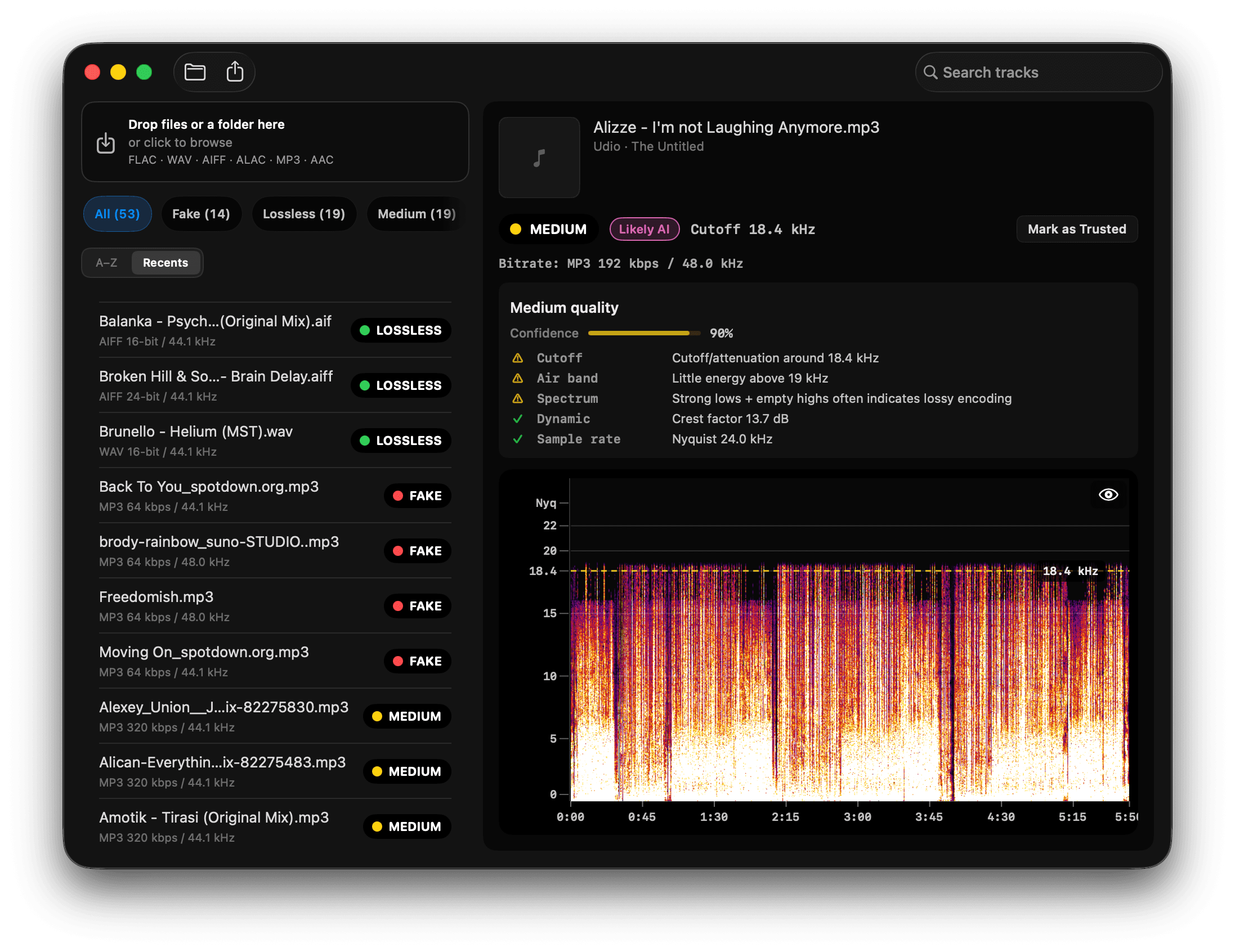Click the Air band warning icon
The image size is (1235, 952).
click(x=517, y=378)
